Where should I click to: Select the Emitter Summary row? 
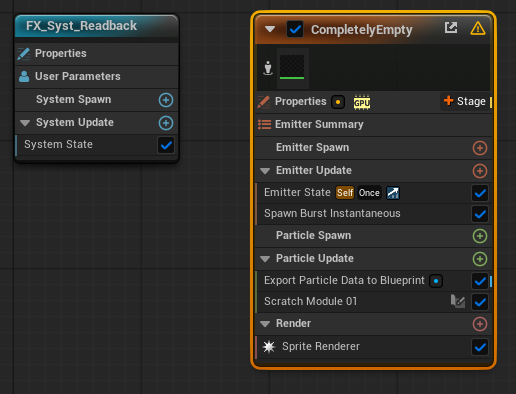[x=373, y=125]
